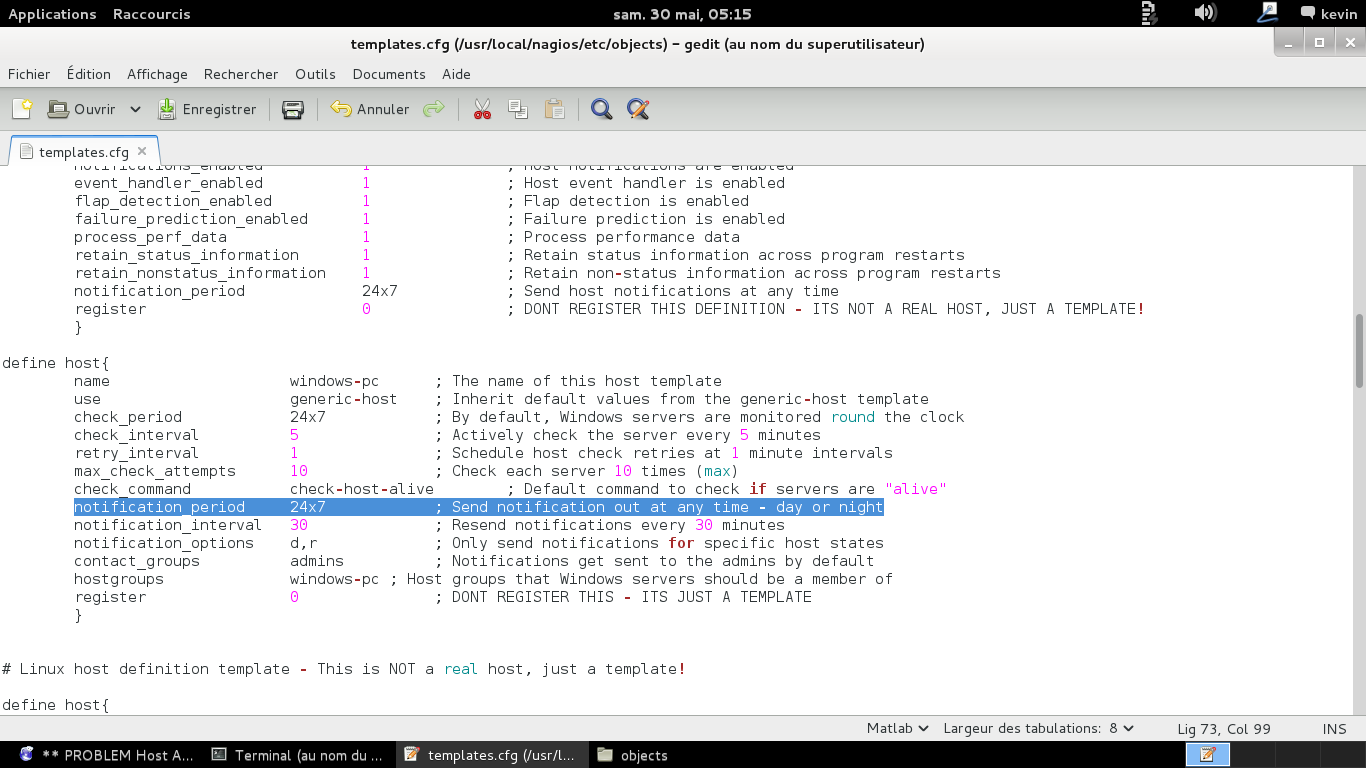Open the Rechercher menu

tap(241, 74)
